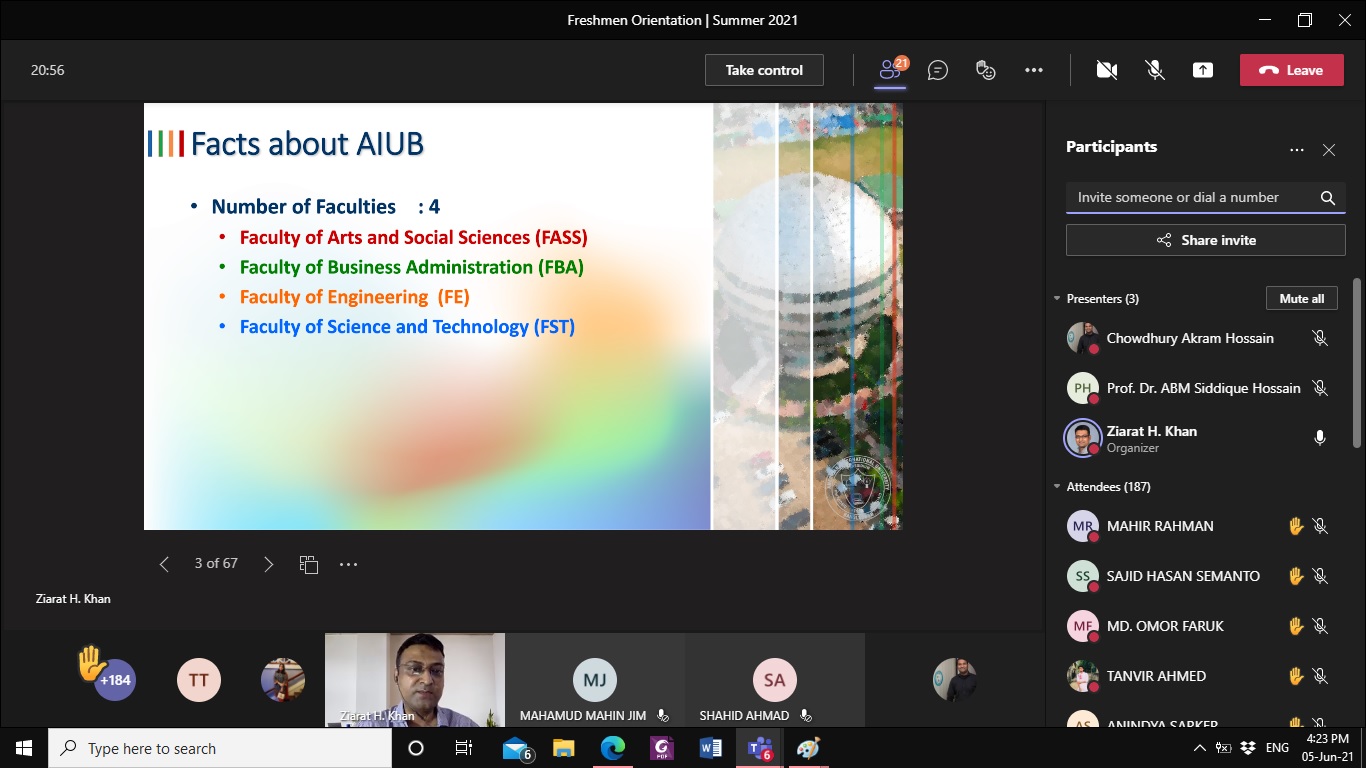Click the Take control button
Screen dimensions: 1366x768
(764, 70)
